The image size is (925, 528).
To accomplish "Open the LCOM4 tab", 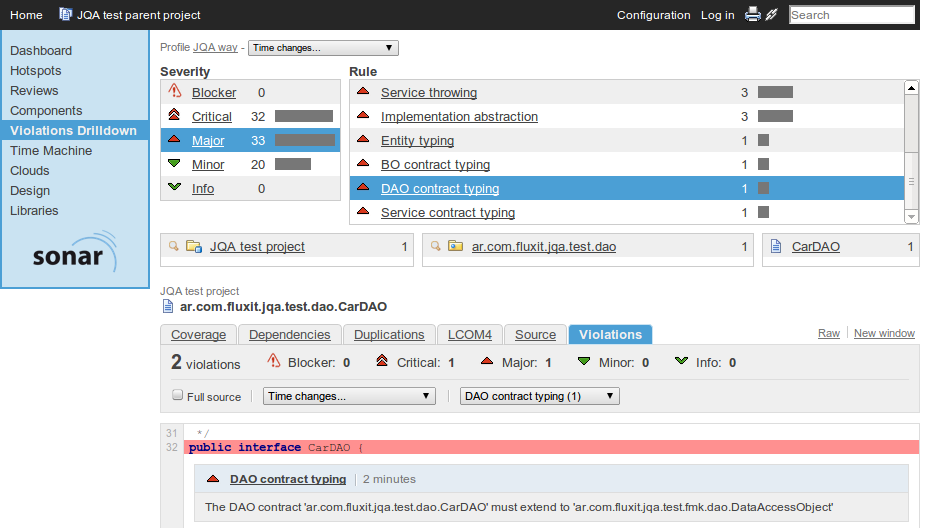I will click(x=470, y=334).
